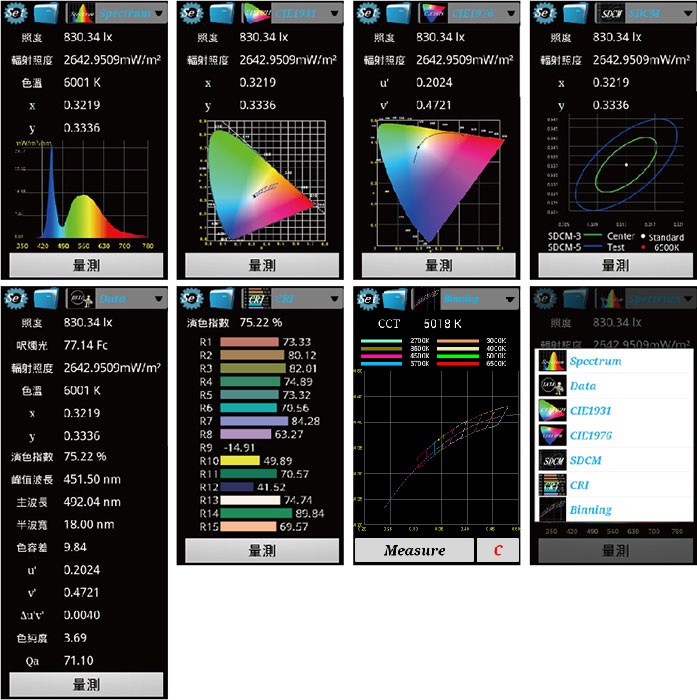Click the Qa 71.10 value
The height and width of the screenshot is (700, 697).
click(x=78, y=661)
